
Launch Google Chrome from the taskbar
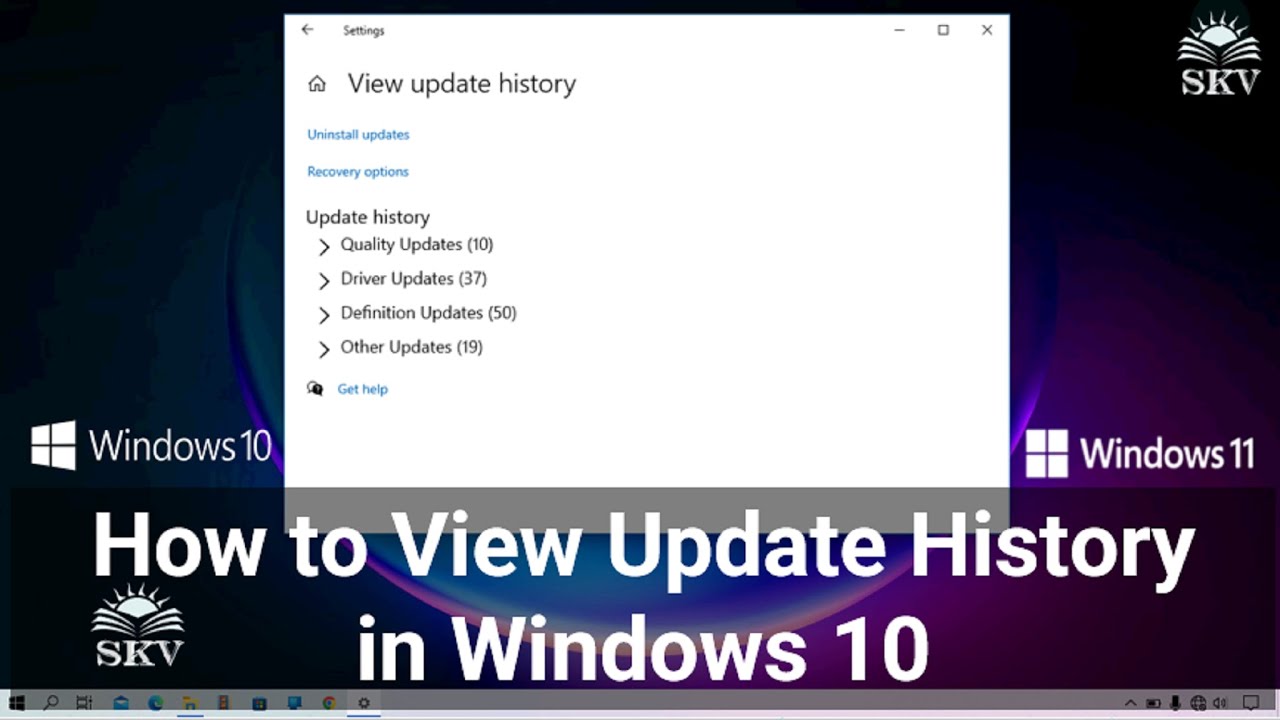[x=329, y=703]
